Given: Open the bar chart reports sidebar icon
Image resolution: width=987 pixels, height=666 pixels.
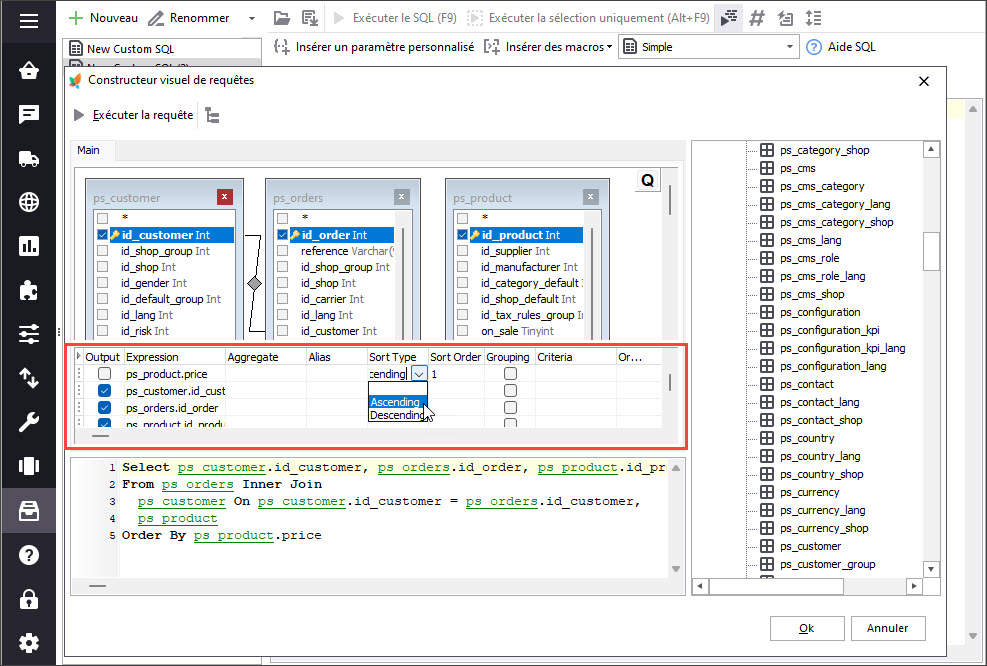Looking at the screenshot, I should [28, 246].
